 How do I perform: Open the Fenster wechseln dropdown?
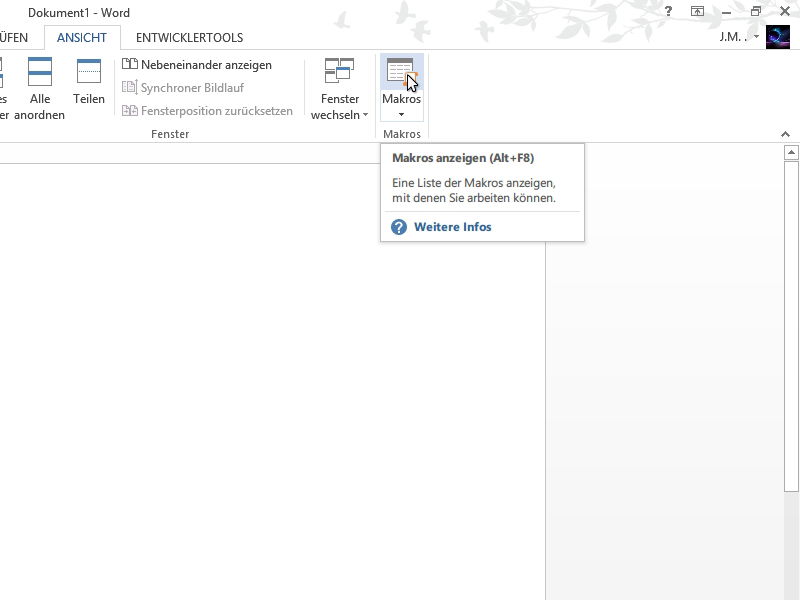340,89
